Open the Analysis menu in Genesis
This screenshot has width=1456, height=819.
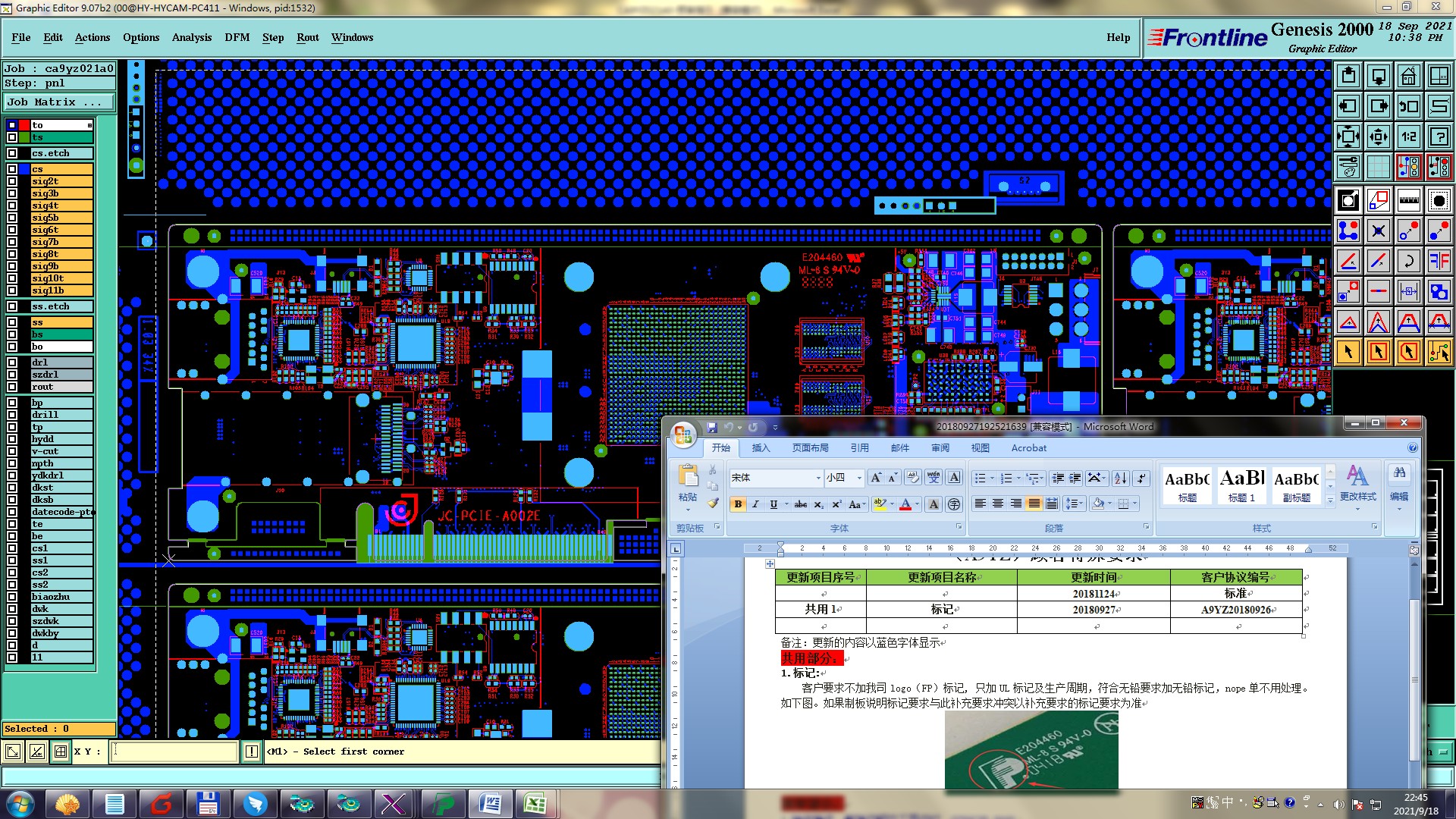point(192,37)
